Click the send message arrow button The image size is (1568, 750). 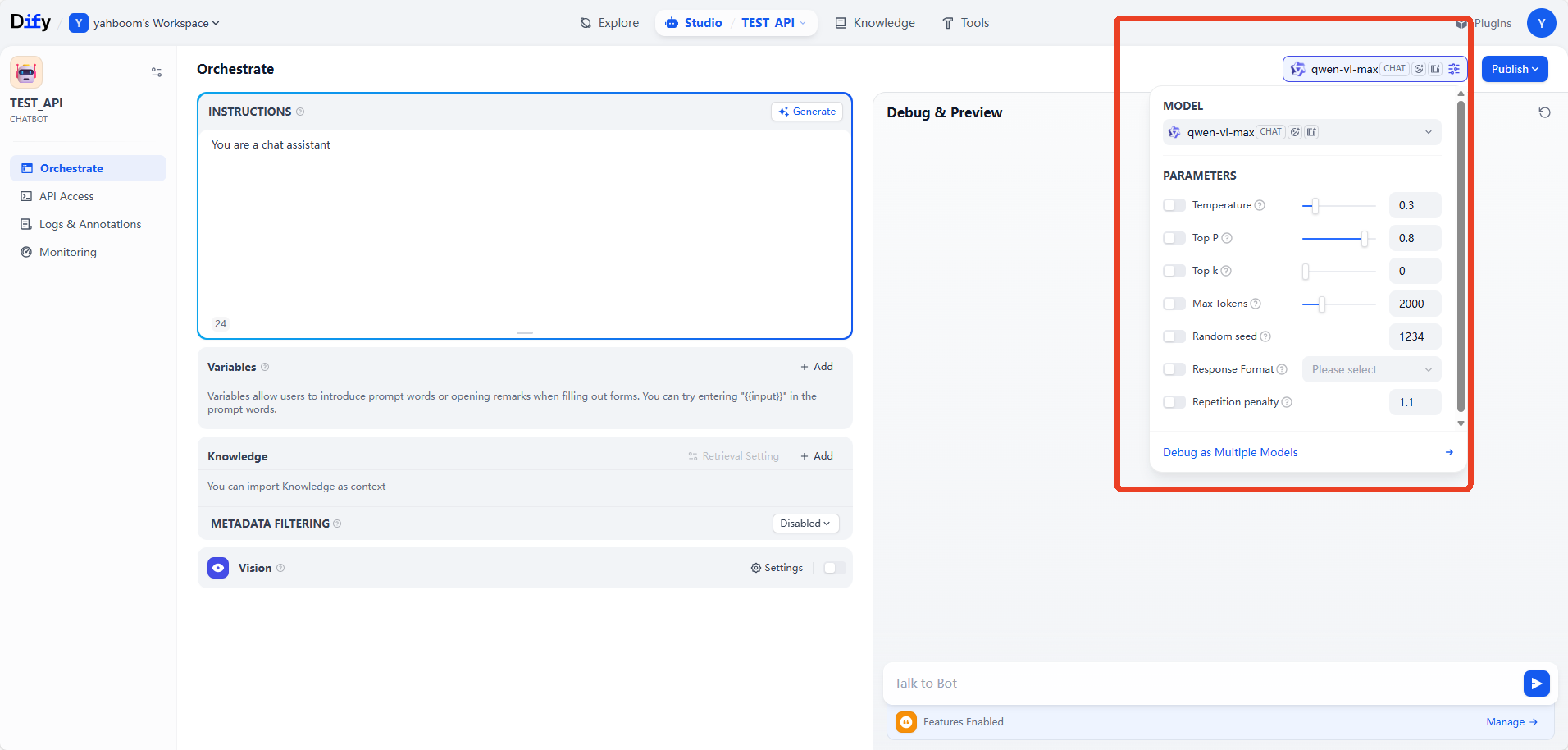pyautogui.click(x=1536, y=684)
